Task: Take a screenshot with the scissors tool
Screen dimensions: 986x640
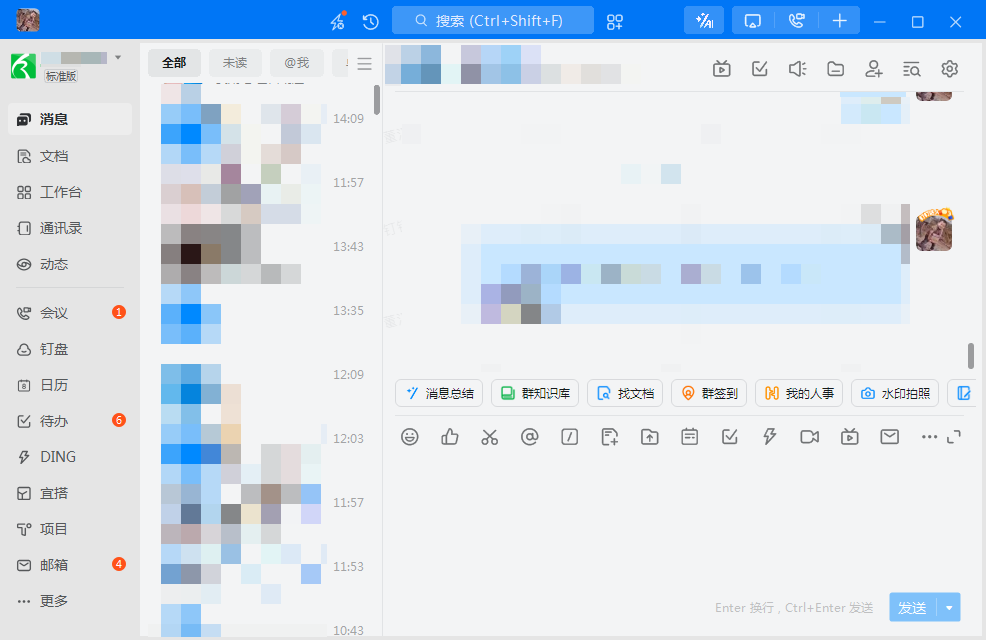Action: [x=489, y=437]
